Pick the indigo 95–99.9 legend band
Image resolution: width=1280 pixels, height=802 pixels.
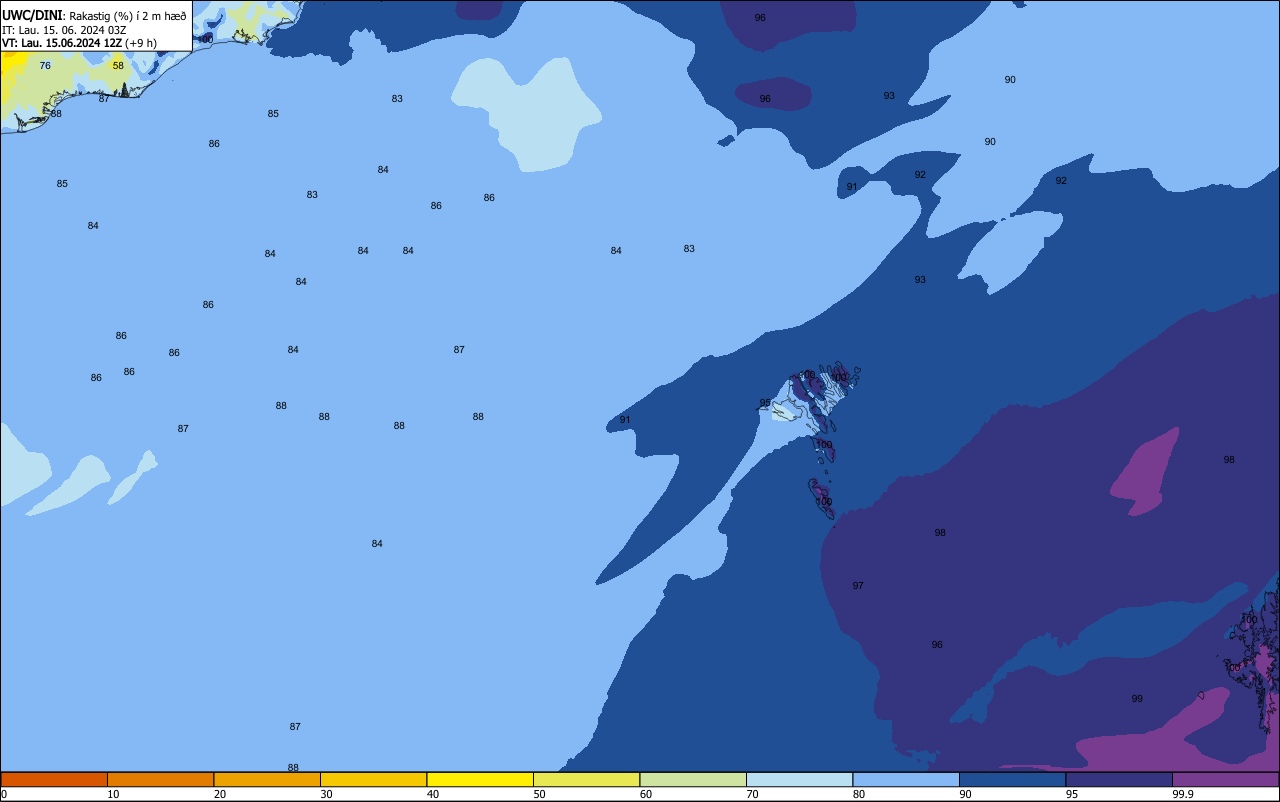click(1119, 779)
